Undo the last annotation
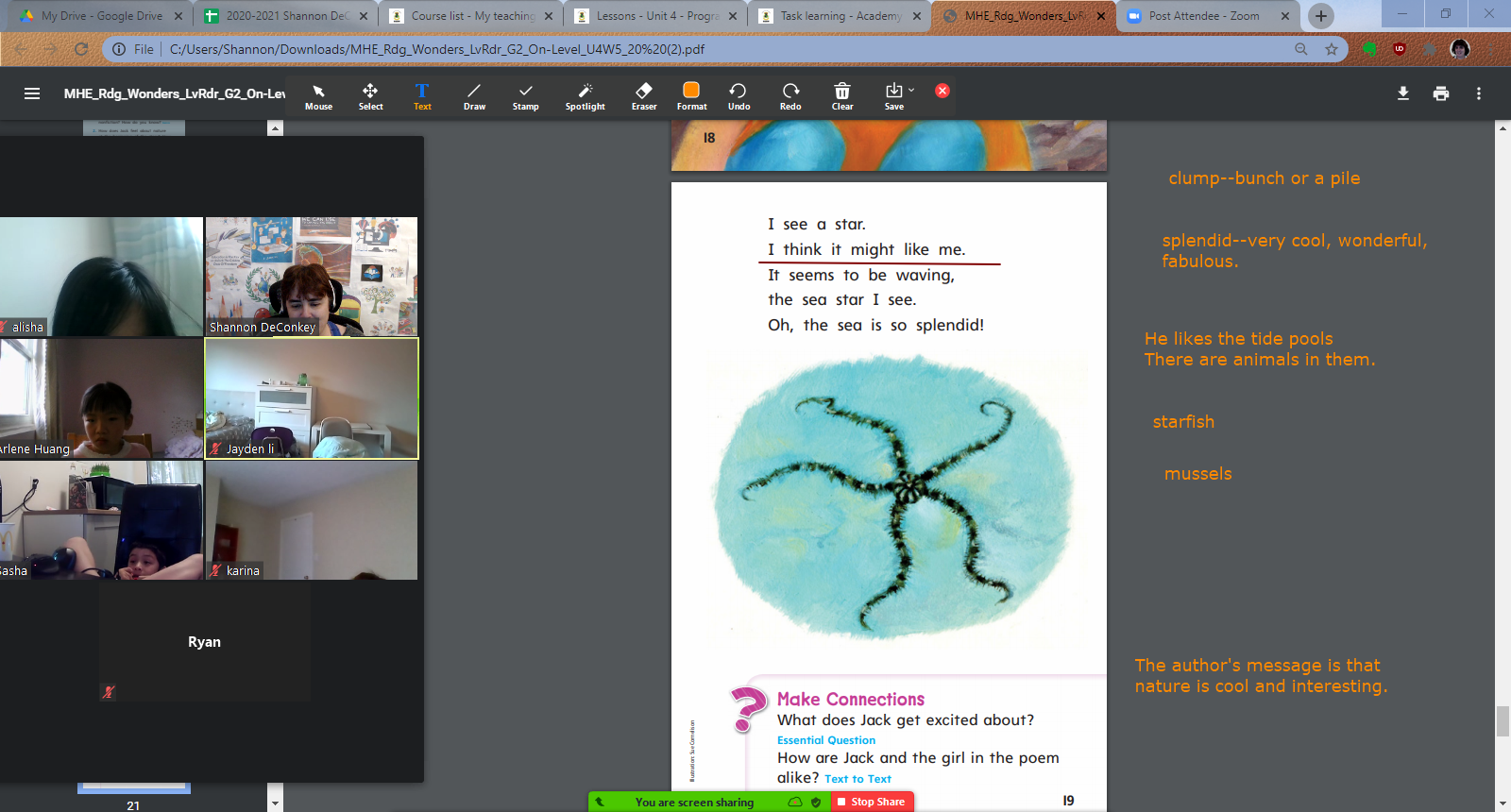This screenshot has width=1511, height=812. (x=739, y=96)
